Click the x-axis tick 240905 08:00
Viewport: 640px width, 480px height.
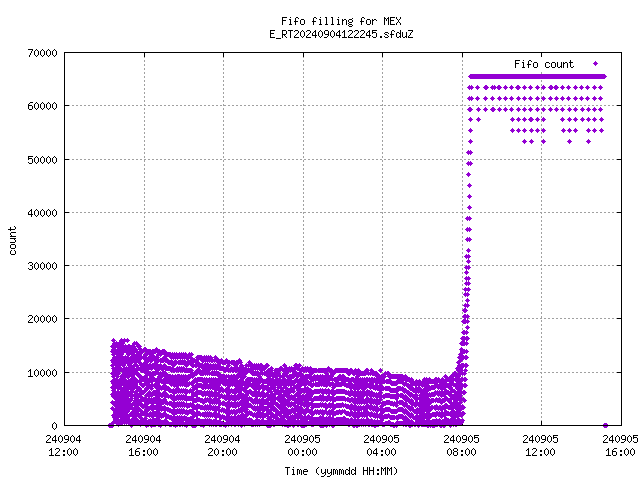click(x=462, y=446)
